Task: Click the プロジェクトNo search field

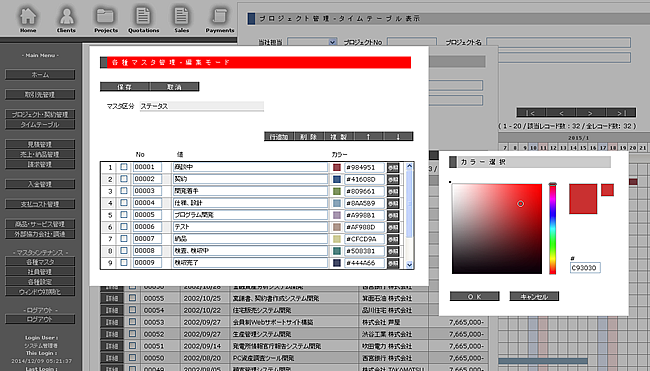Action: click(x=412, y=42)
